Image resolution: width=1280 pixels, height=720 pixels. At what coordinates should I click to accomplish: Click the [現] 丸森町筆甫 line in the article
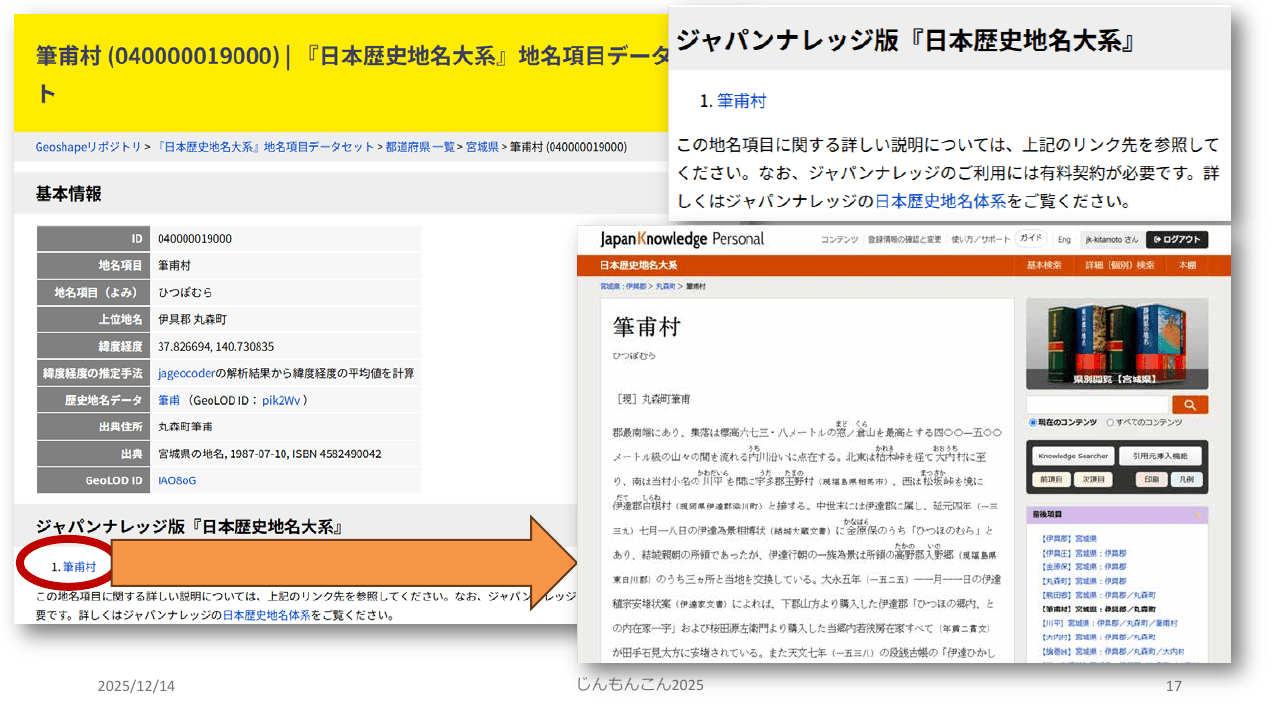pyautogui.click(x=654, y=400)
